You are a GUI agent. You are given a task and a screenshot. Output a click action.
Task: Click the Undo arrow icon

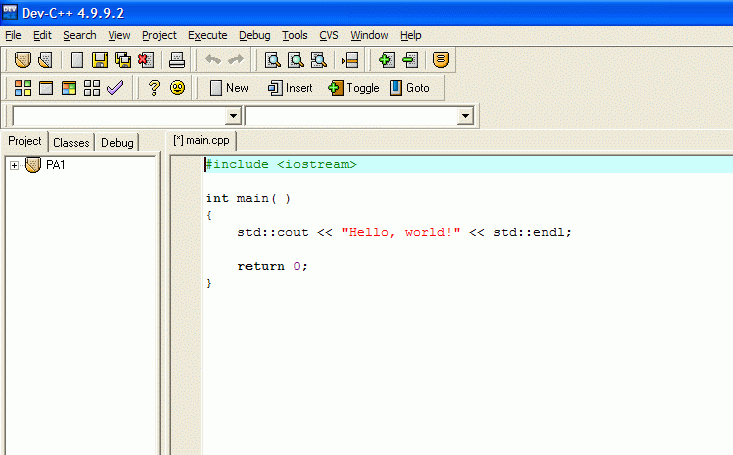click(x=213, y=59)
